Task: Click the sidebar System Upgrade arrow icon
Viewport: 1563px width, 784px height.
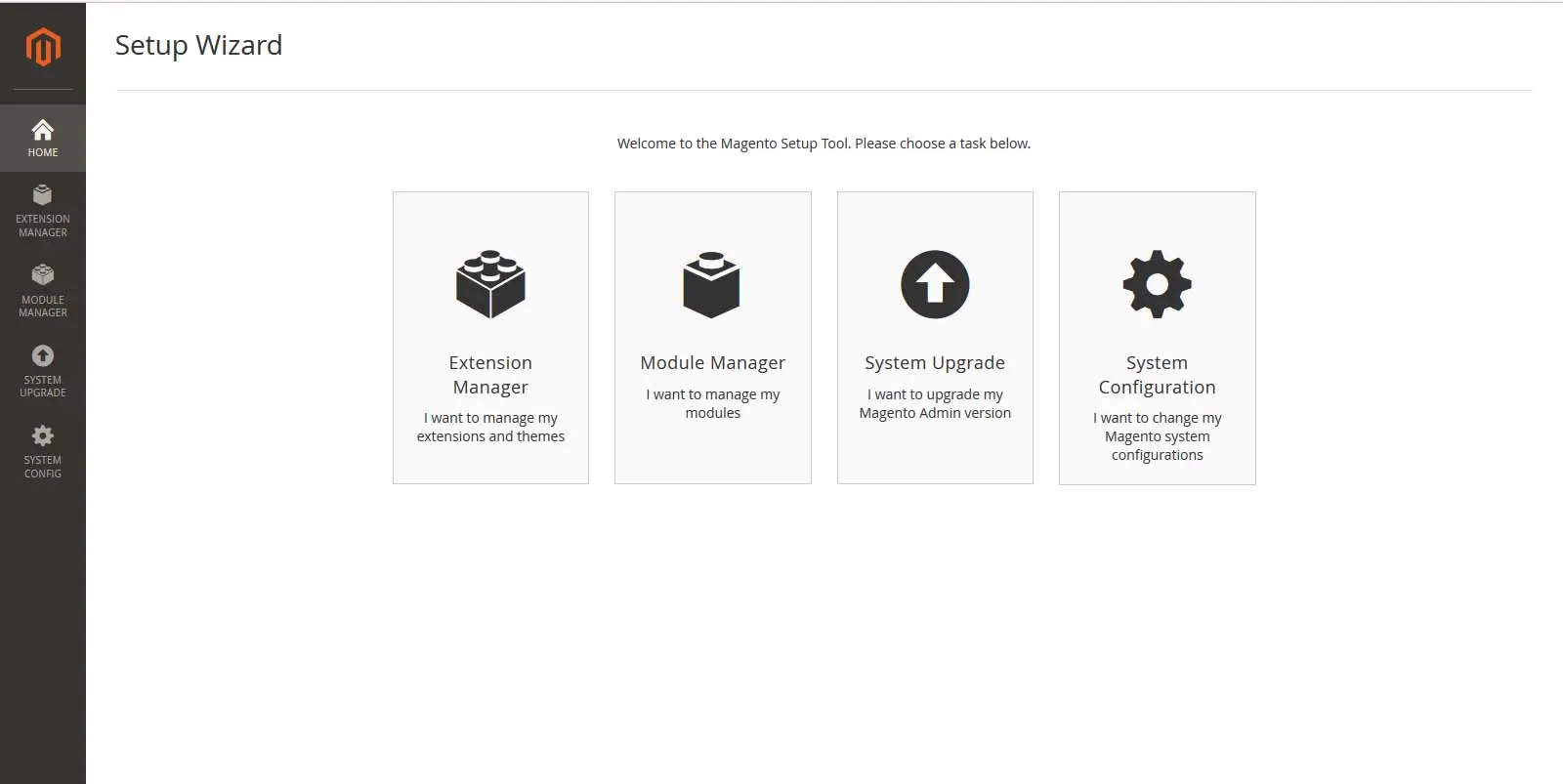Action: click(43, 355)
